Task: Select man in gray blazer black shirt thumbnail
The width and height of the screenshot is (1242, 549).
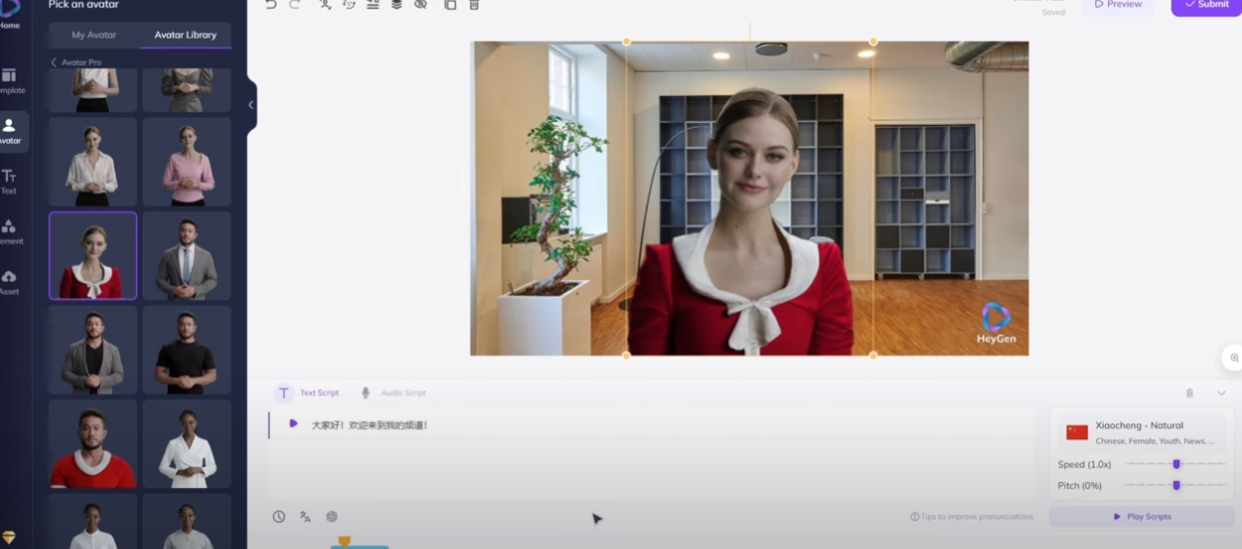Action: pyautogui.click(x=93, y=349)
